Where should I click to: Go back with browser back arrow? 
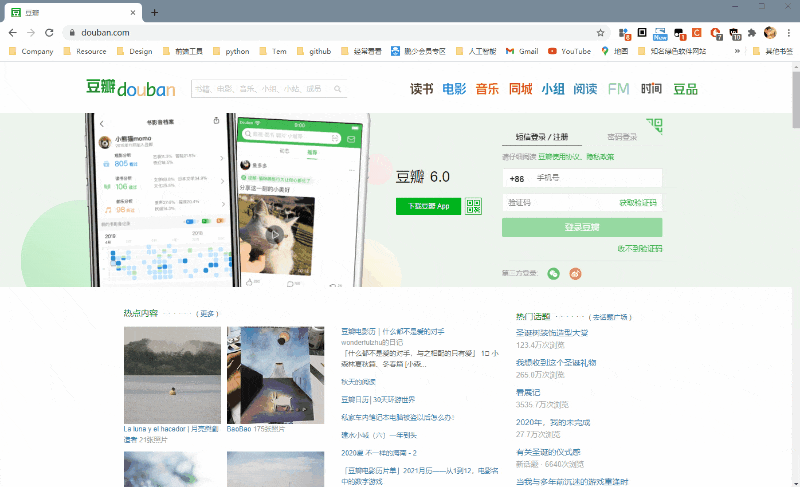[13, 33]
